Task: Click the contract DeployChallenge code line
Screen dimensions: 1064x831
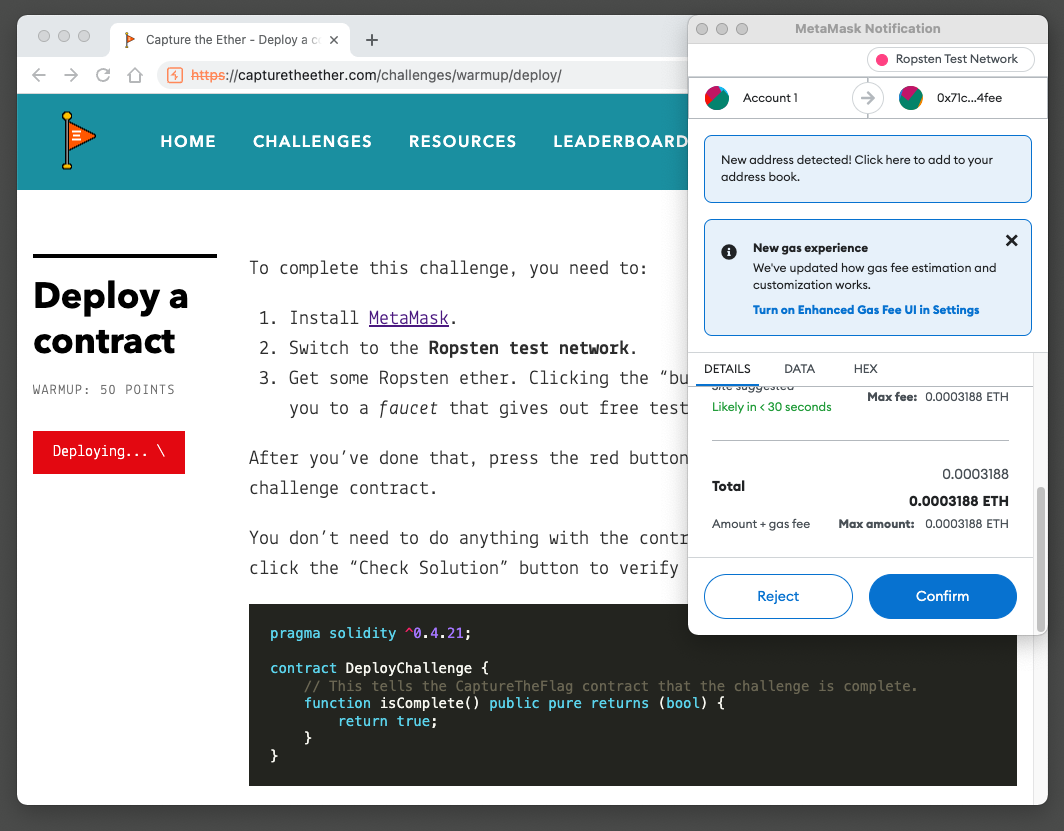Action: (379, 668)
